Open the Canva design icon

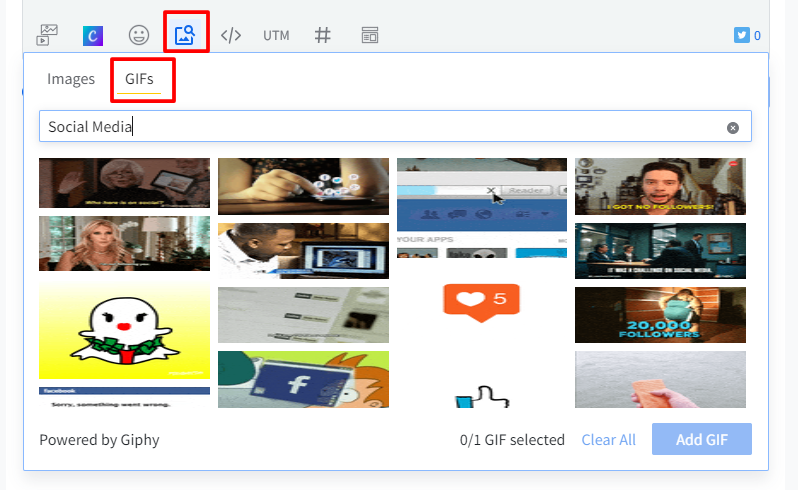click(x=93, y=35)
